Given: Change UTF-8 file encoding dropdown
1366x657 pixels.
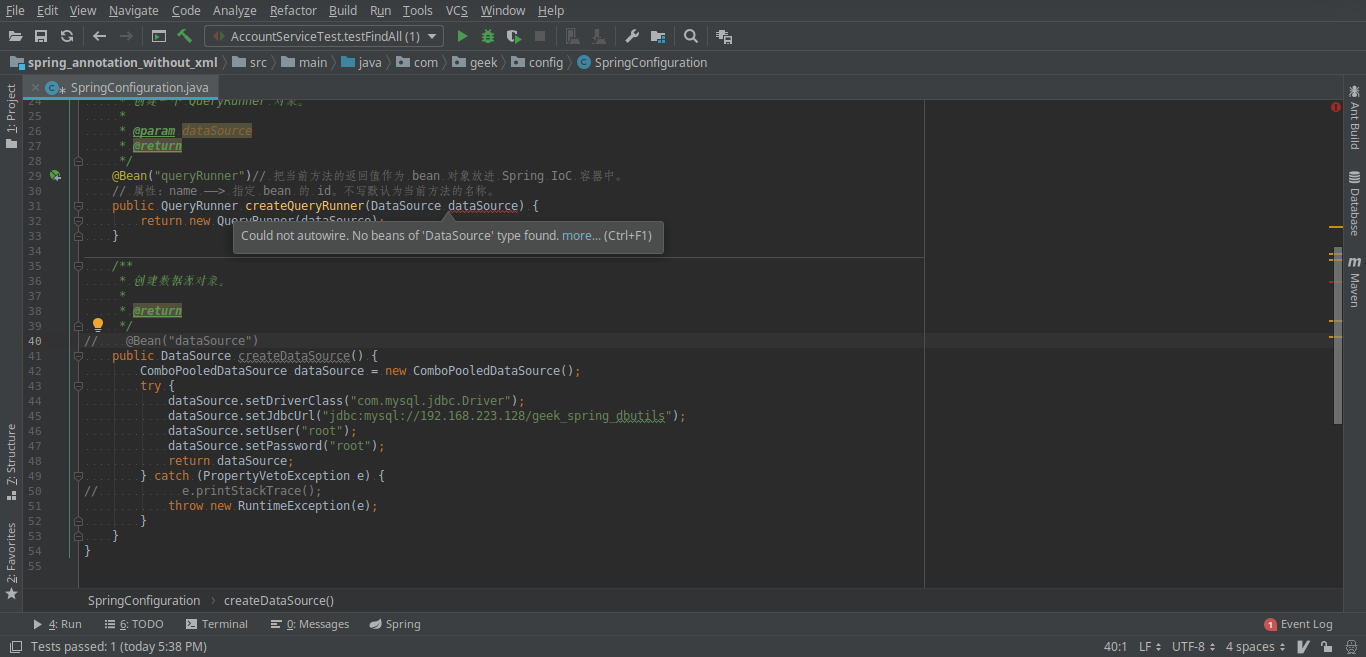Looking at the screenshot, I should click(x=1194, y=647).
